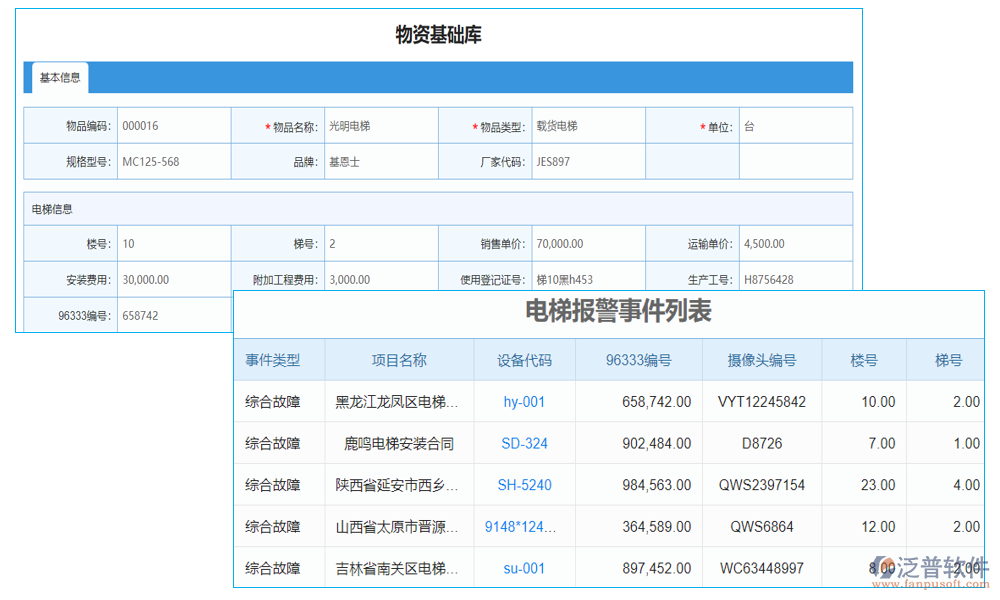The image size is (1000, 600).
Task: Click the 销售单价 field showing 70,000.00
Action: click(587, 243)
